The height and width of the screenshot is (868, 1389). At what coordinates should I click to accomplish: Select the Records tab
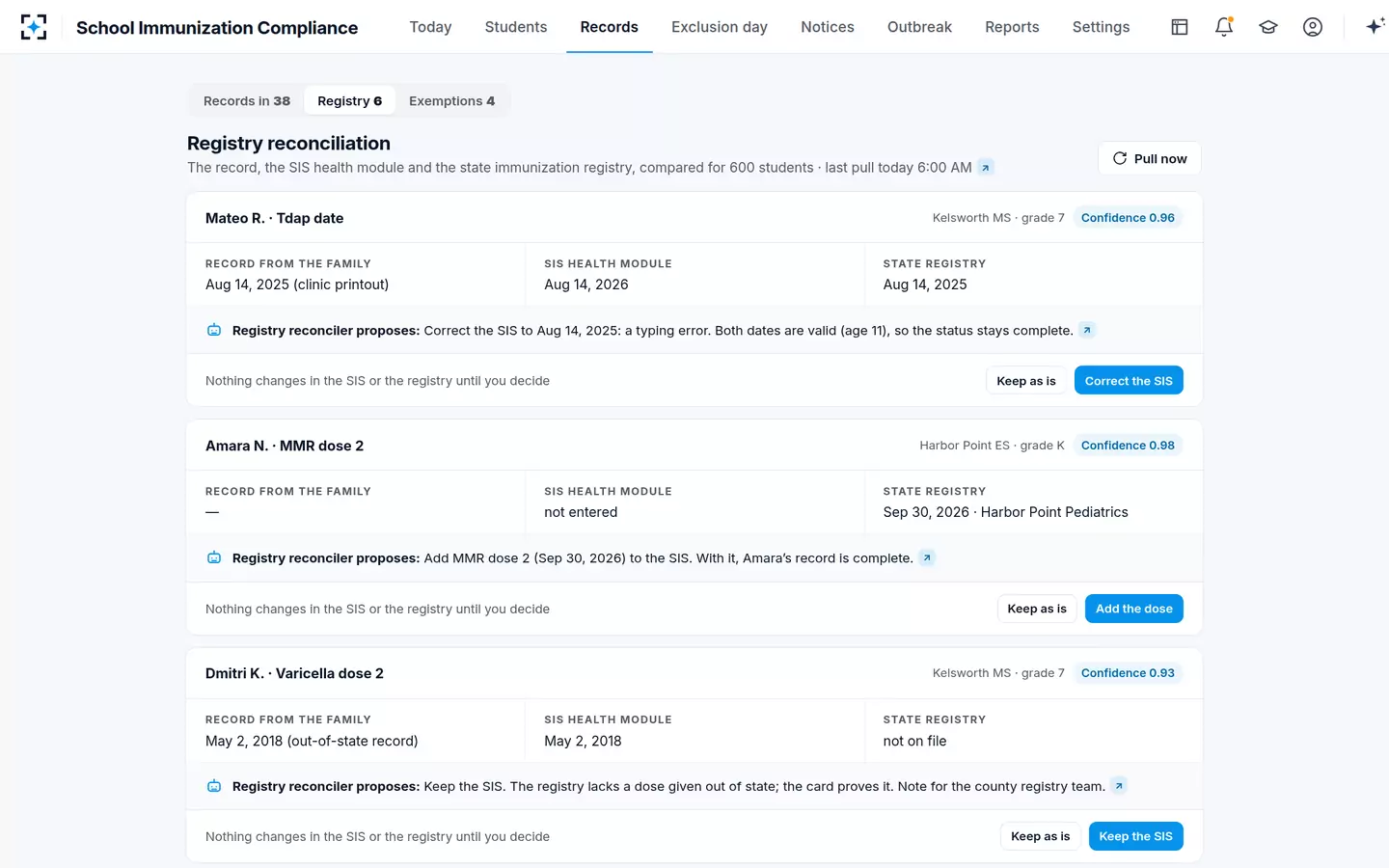click(x=609, y=27)
